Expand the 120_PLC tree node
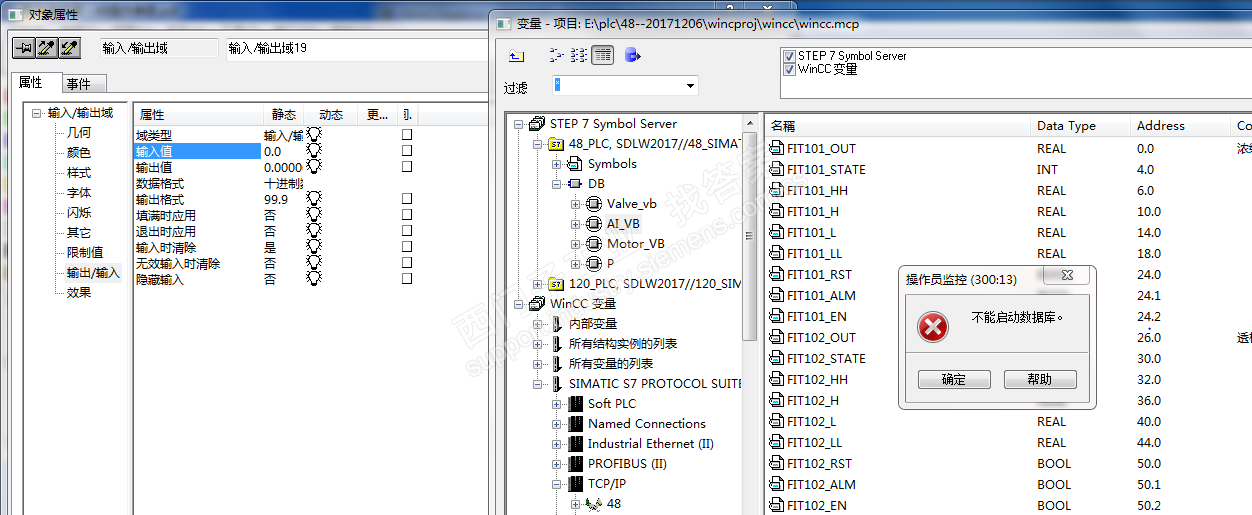1252x515 pixels. 538,284
